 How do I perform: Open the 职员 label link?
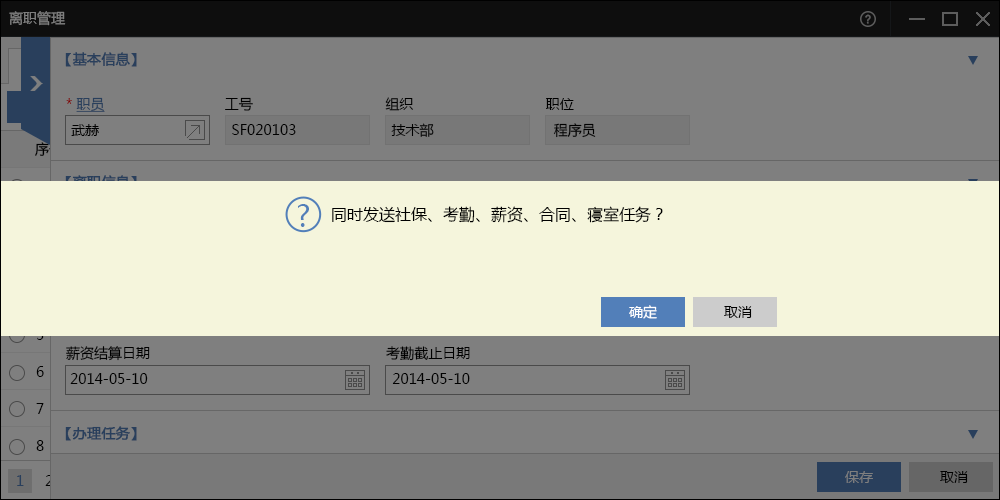pos(90,104)
